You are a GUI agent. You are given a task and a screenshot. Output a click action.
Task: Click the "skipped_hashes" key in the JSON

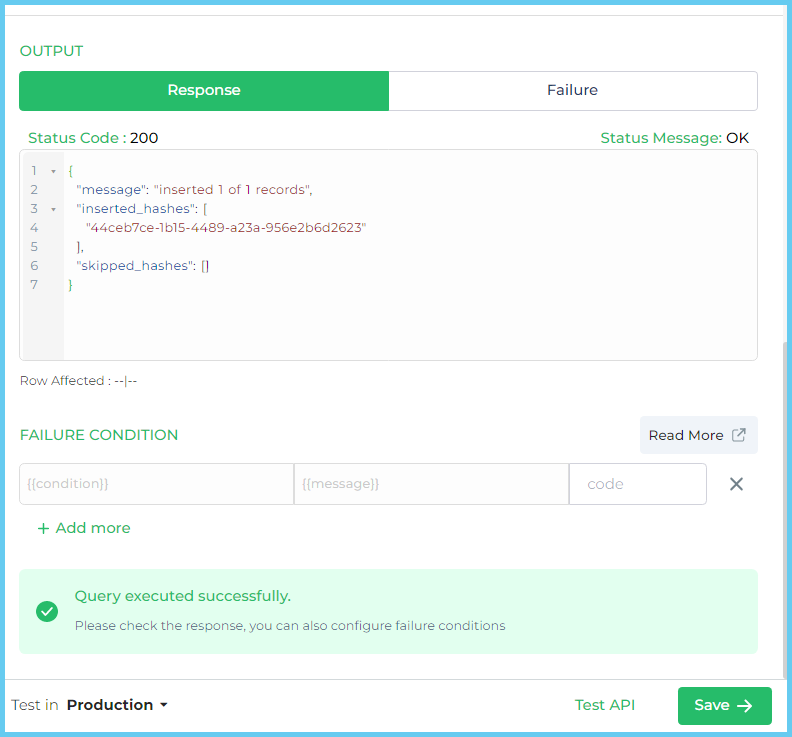[134, 266]
